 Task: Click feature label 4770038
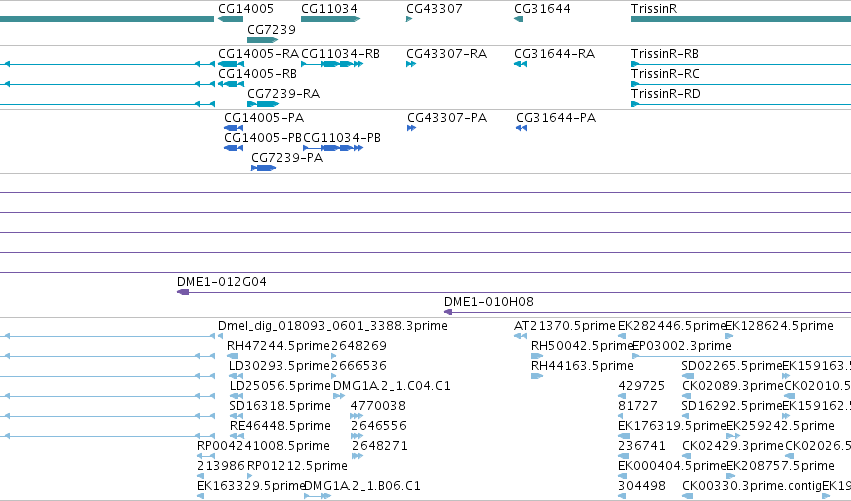point(378,406)
